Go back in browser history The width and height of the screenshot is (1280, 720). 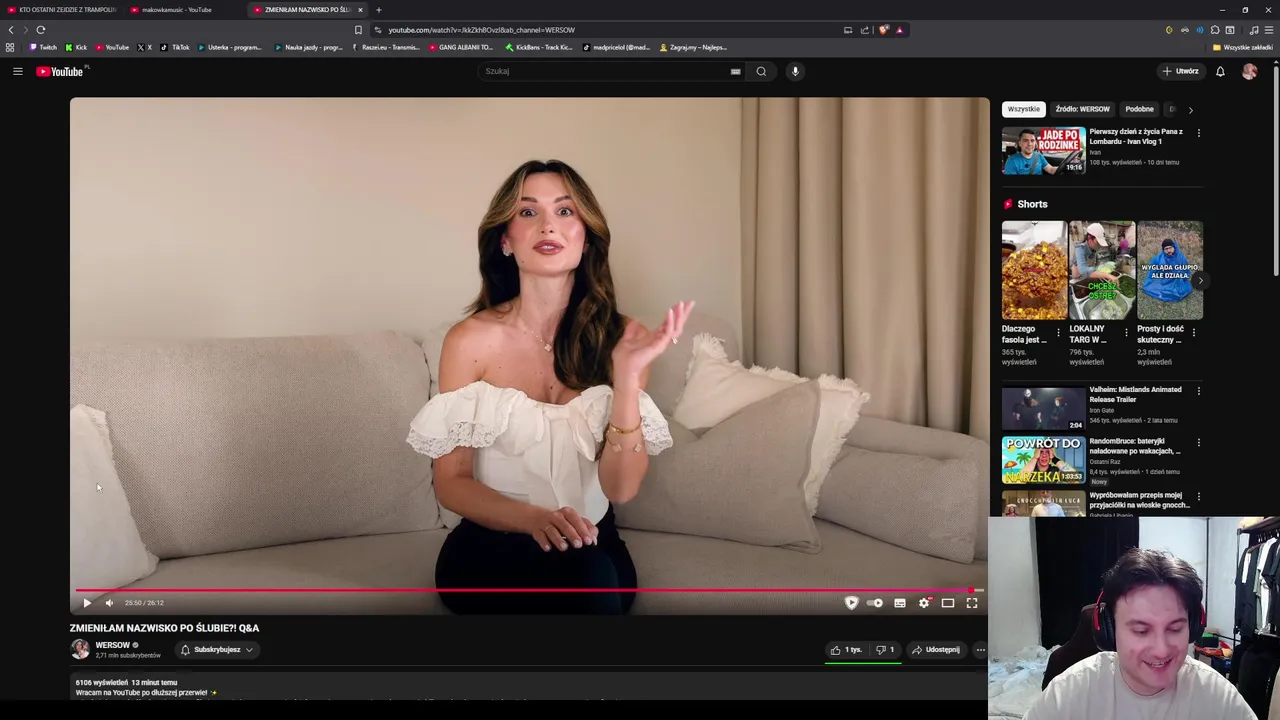(11, 30)
